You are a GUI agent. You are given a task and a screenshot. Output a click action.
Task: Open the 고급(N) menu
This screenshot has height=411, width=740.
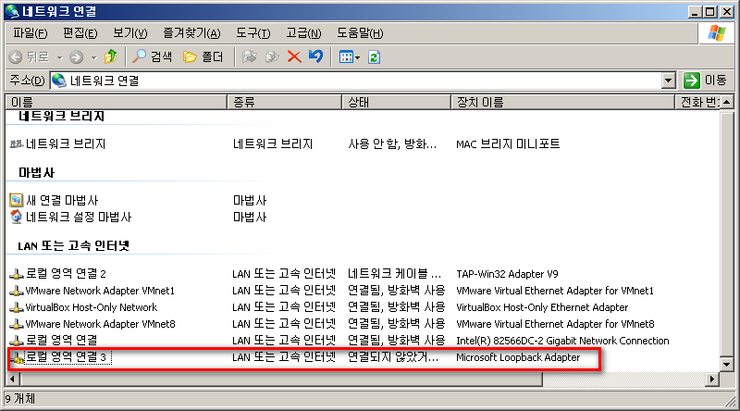click(x=303, y=34)
